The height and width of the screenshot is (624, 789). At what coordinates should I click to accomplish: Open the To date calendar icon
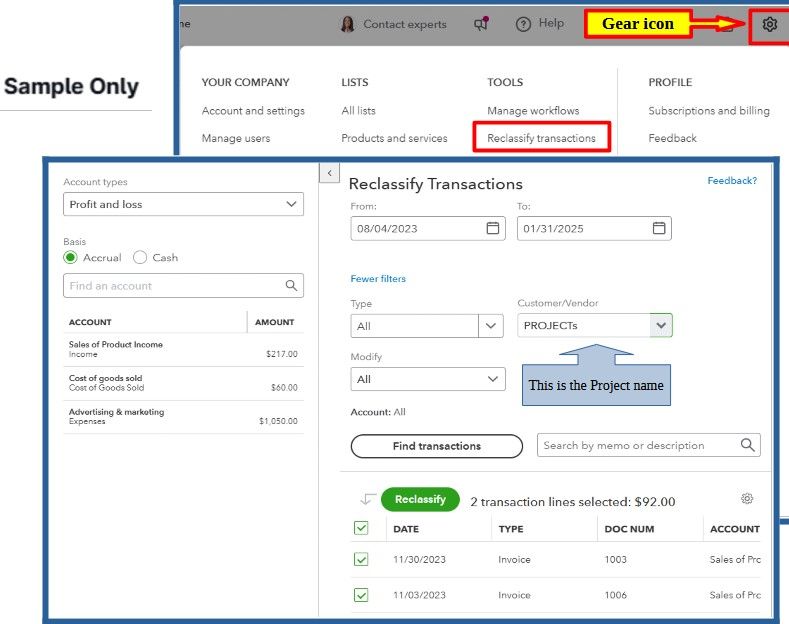659,228
